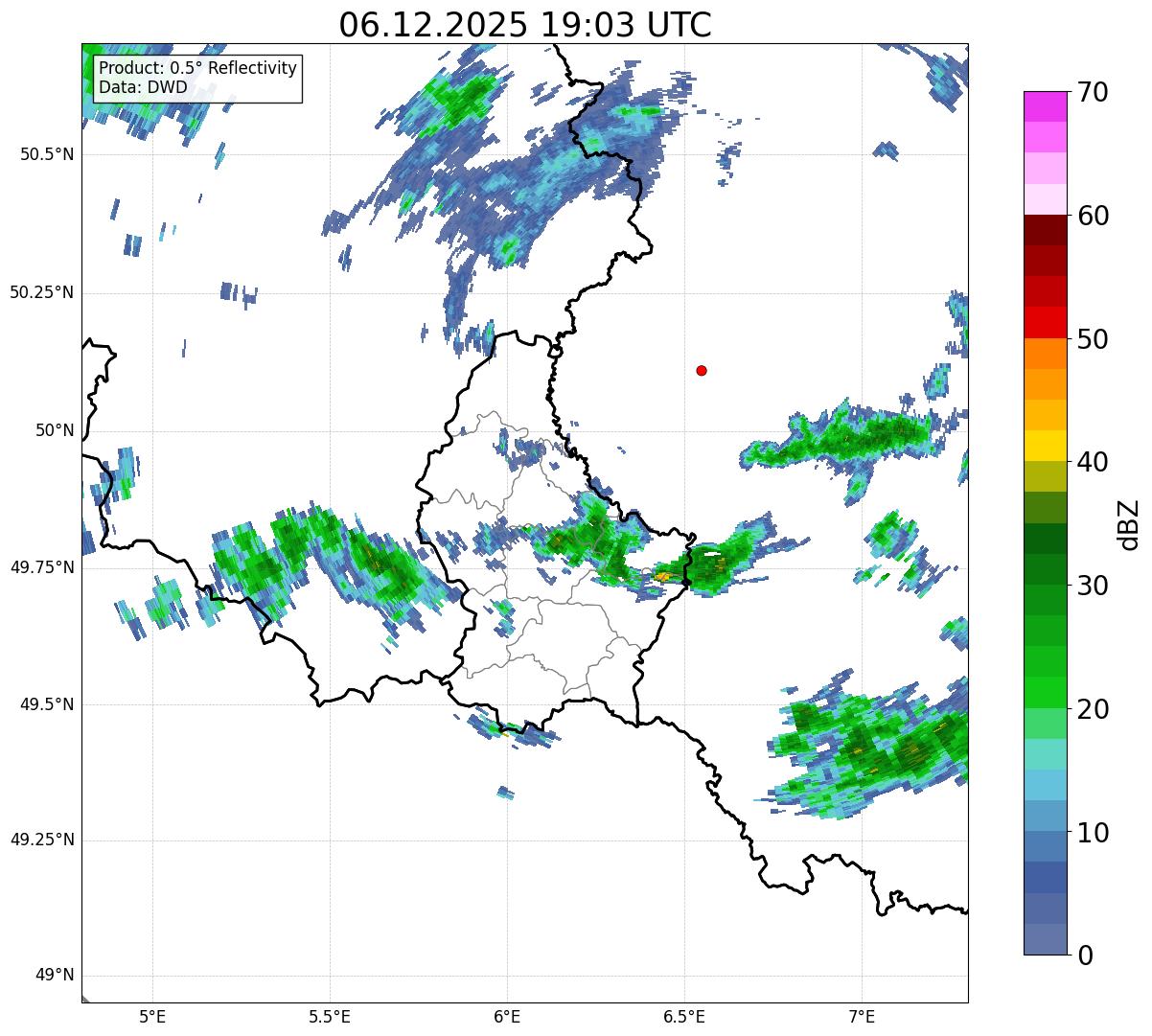1152x1036 pixels.
Task: Click the colorbar '70' tick label
Action: coord(1093,93)
